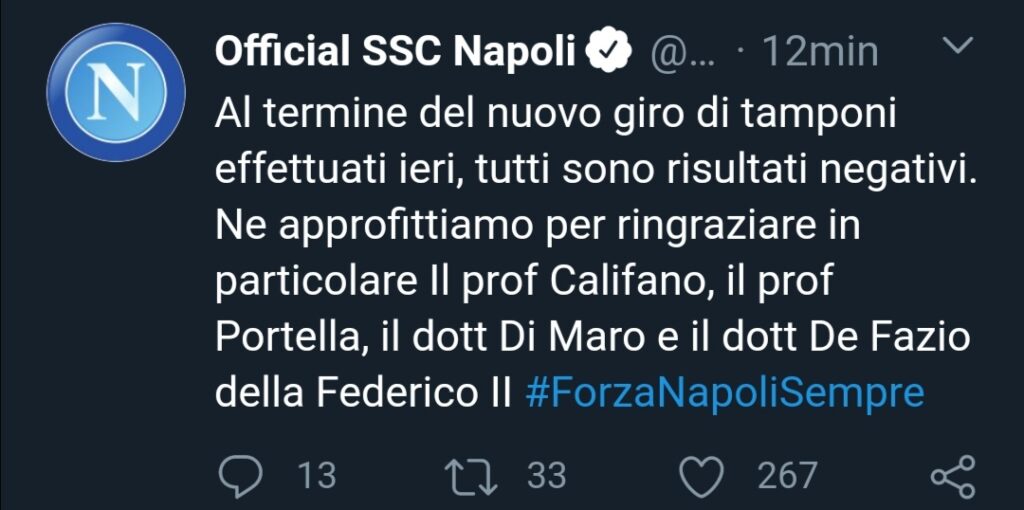The height and width of the screenshot is (510, 1024).
Task: Click the reply count 13
Action: [317, 476]
